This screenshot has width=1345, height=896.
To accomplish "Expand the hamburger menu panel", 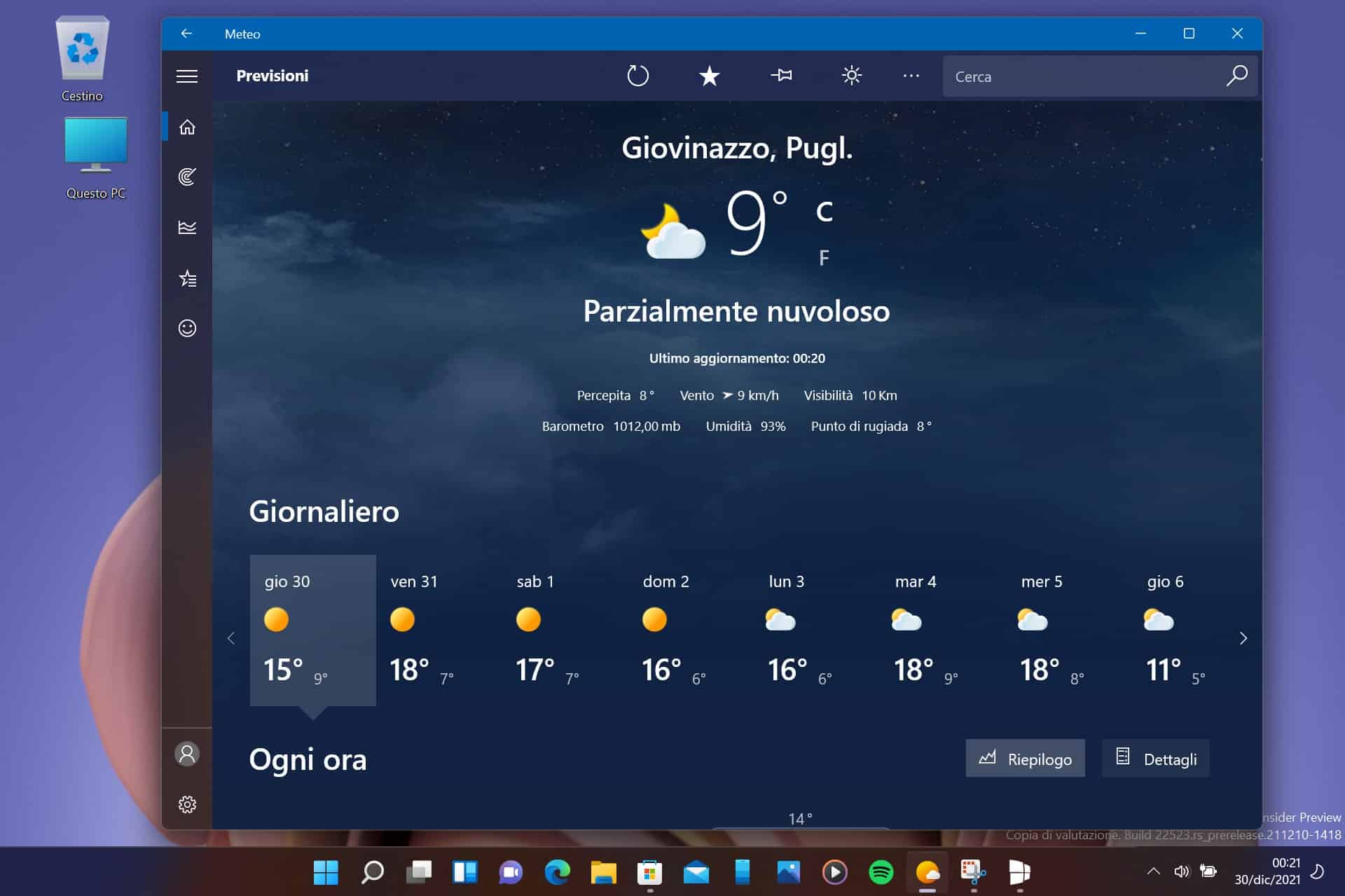I will [x=186, y=75].
